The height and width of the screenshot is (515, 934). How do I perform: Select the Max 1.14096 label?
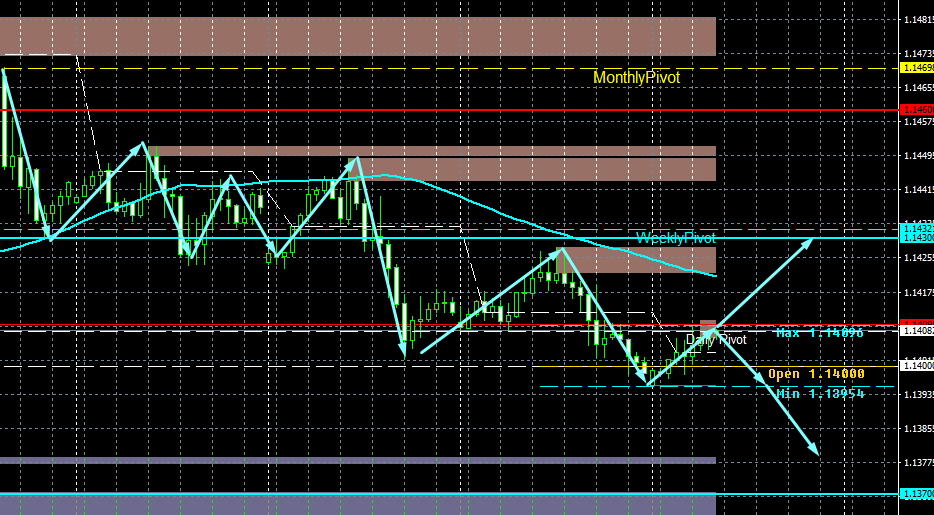coord(820,333)
